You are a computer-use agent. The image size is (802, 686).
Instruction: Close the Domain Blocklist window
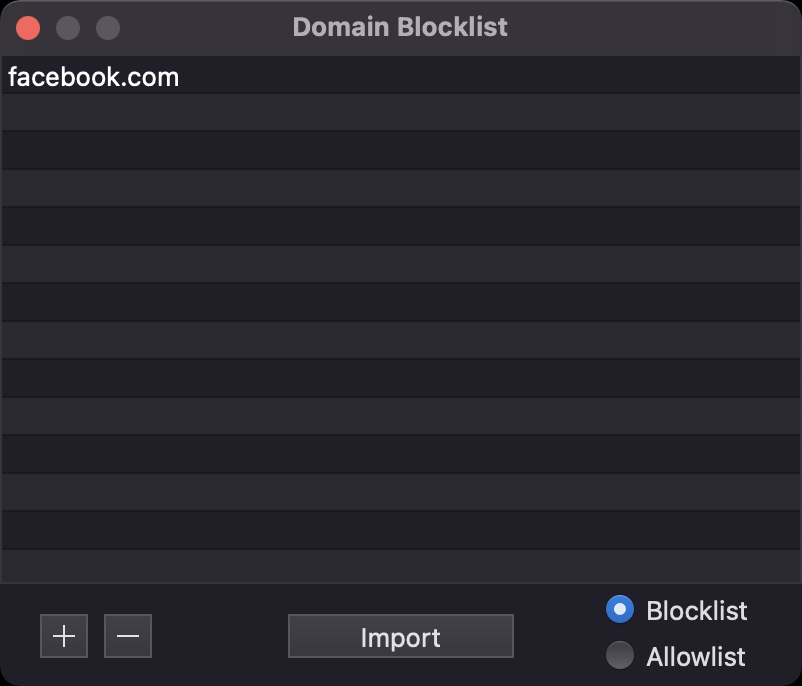click(28, 28)
